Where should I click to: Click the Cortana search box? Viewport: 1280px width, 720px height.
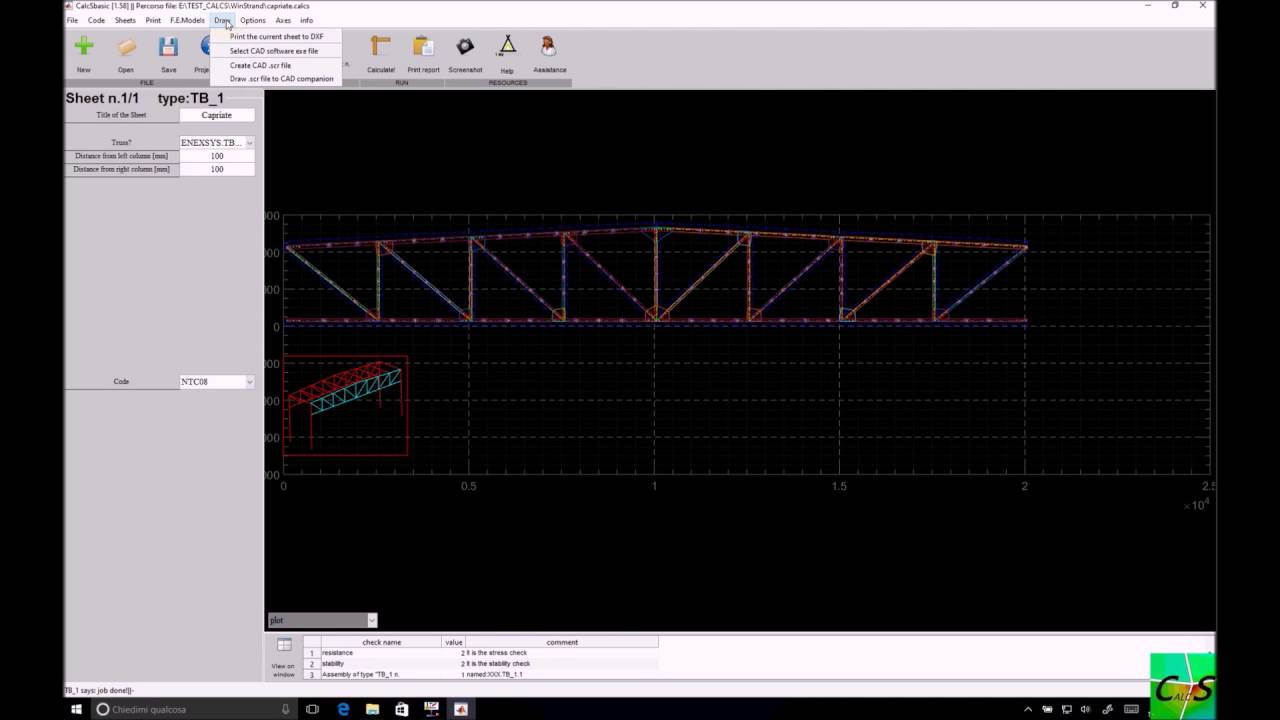(x=195, y=709)
